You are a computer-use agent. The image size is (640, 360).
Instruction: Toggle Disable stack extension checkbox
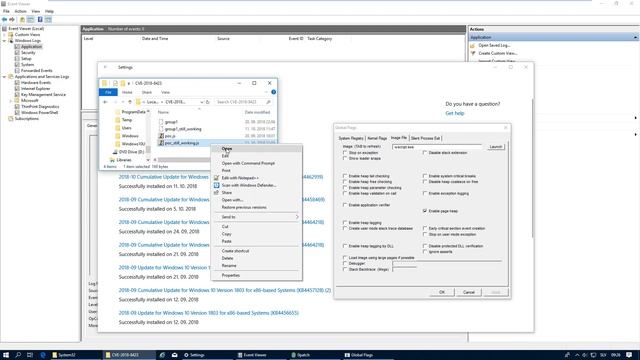425,153
